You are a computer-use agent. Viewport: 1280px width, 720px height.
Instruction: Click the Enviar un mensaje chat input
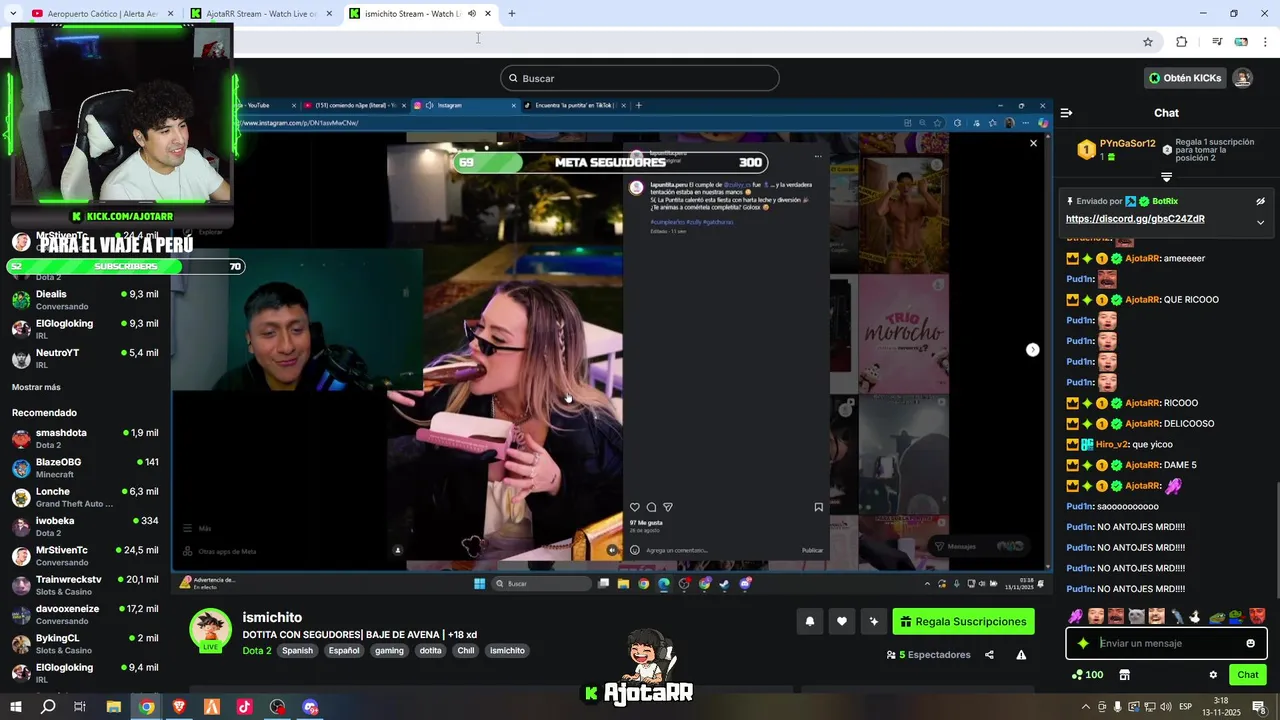[x=1165, y=643]
